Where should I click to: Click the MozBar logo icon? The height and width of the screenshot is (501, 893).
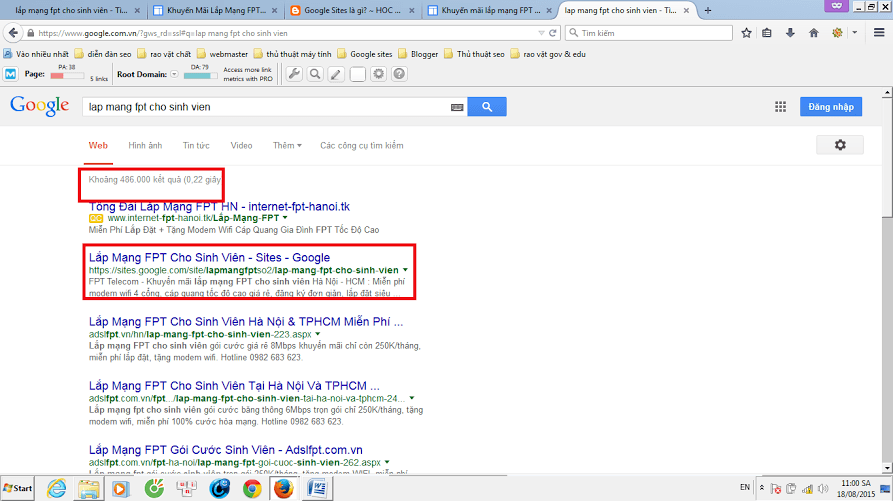10,74
